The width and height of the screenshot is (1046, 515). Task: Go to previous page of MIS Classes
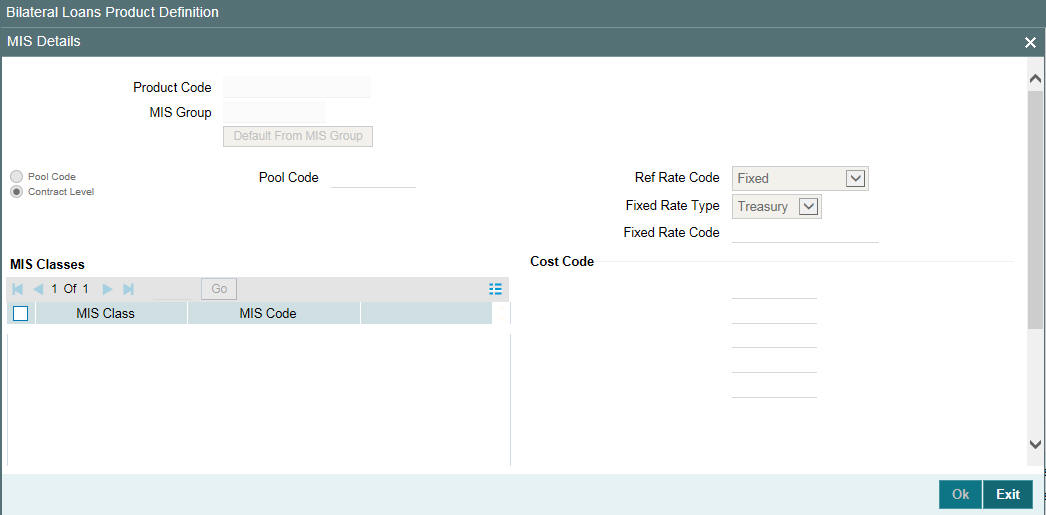39,289
